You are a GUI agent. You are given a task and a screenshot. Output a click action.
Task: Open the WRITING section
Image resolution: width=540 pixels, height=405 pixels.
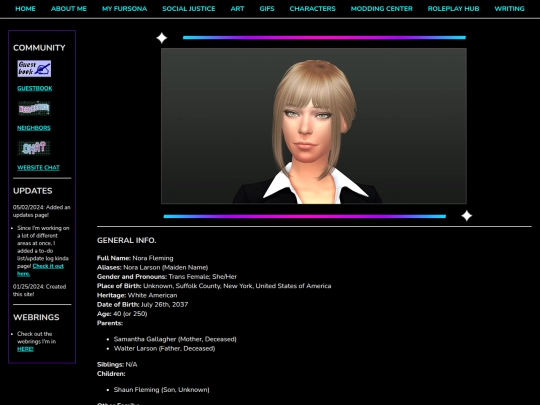click(x=509, y=9)
